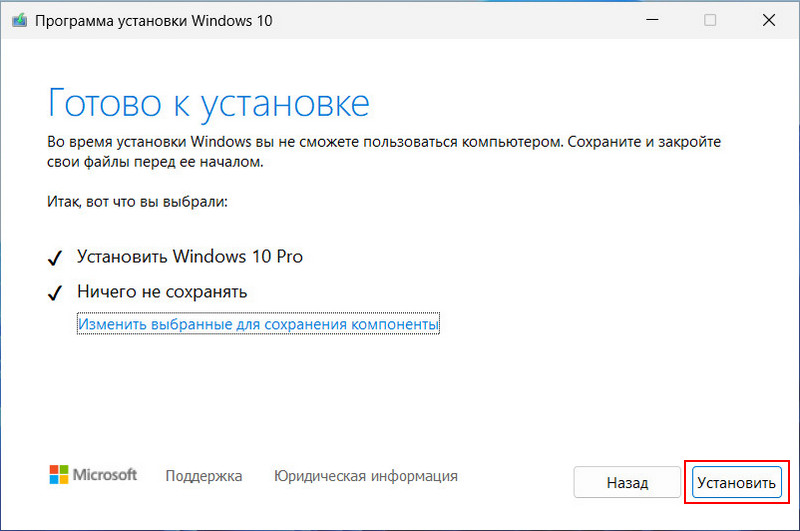Go back with the Назад button
The image size is (800, 531).
point(627,482)
